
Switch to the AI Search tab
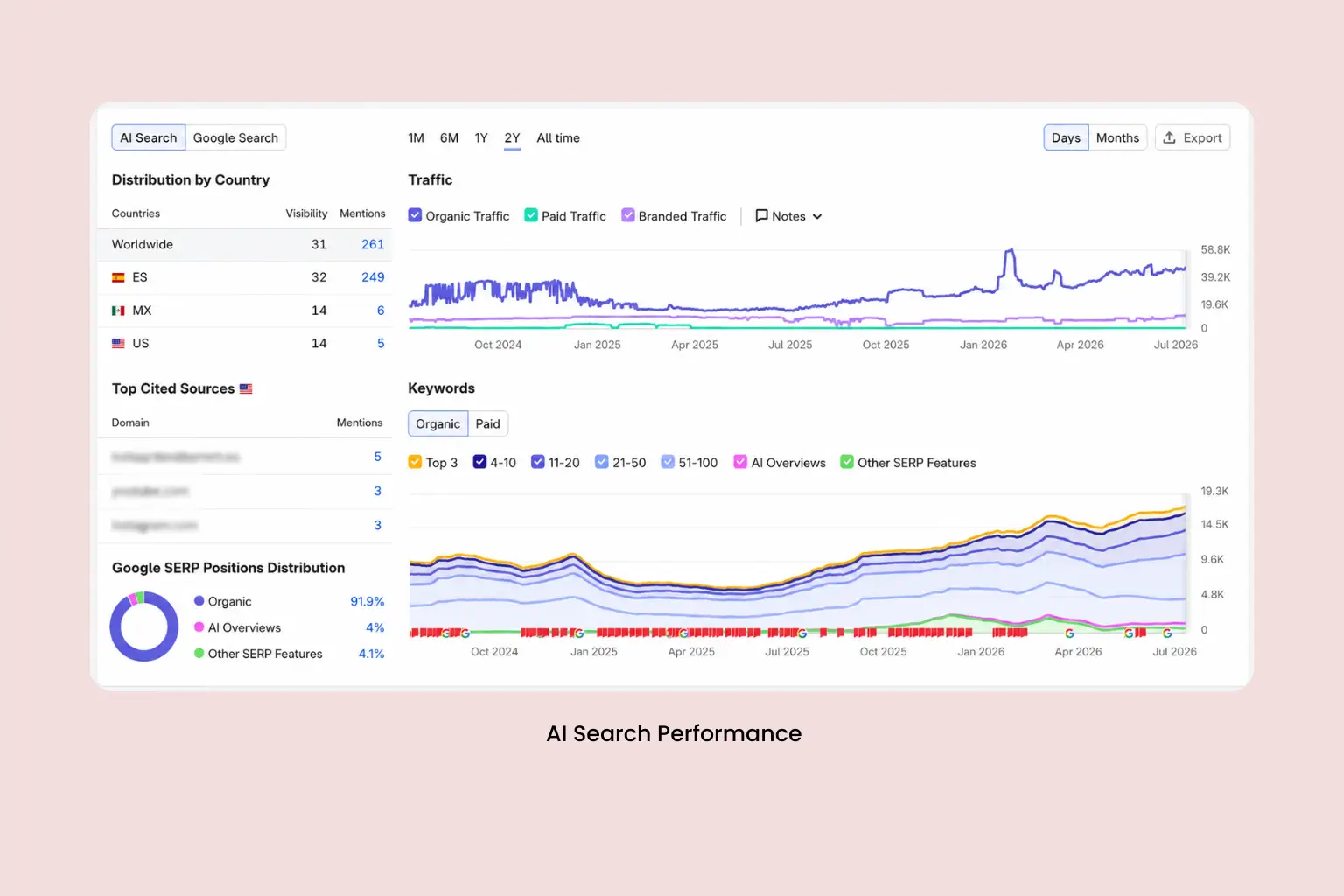click(149, 137)
